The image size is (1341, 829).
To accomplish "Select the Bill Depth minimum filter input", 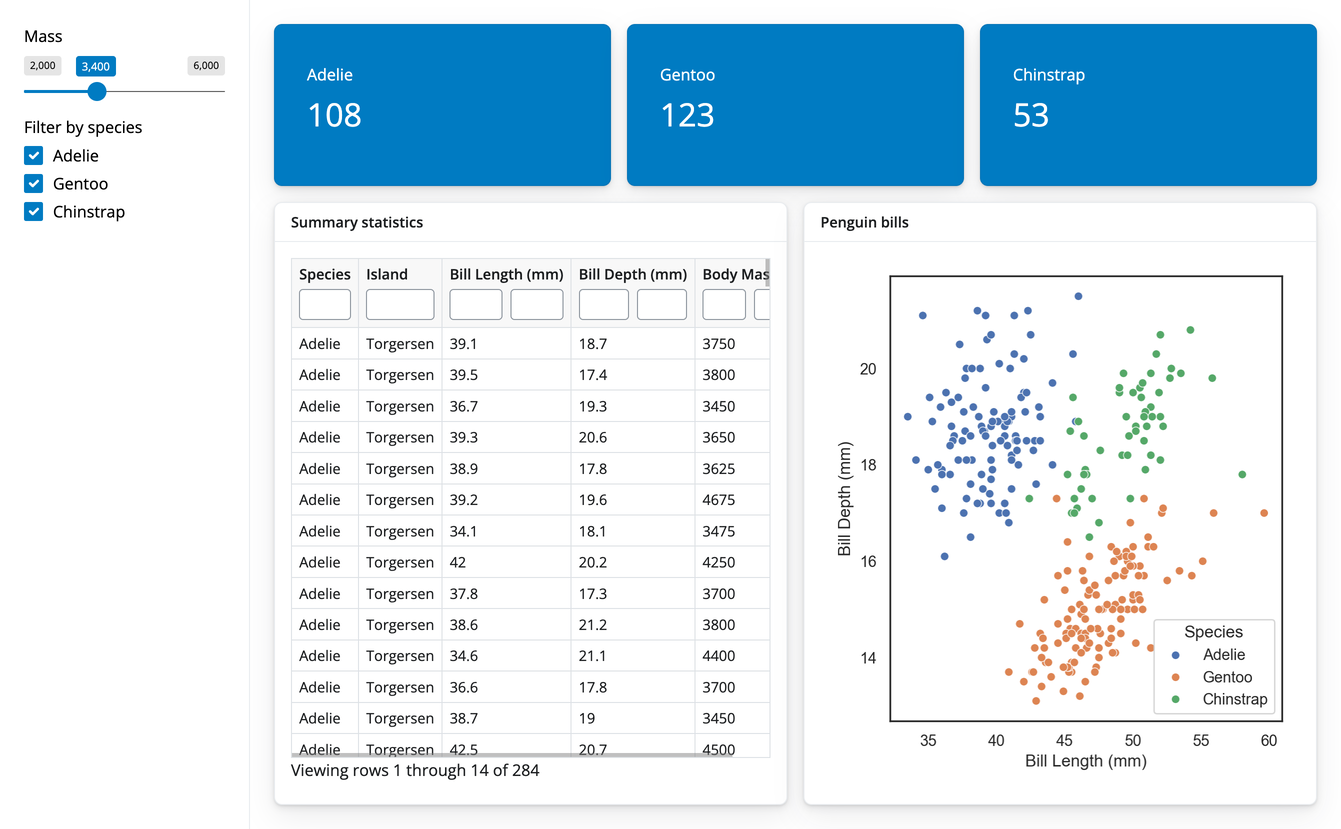I will (604, 304).
